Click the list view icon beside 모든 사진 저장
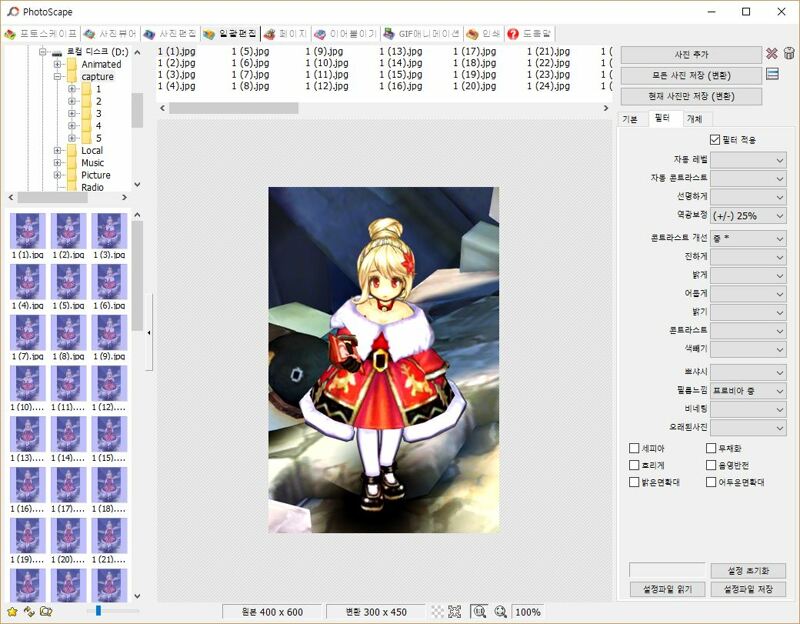Image resolution: width=800 pixels, height=624 pixels. click(x=772, y=74)
